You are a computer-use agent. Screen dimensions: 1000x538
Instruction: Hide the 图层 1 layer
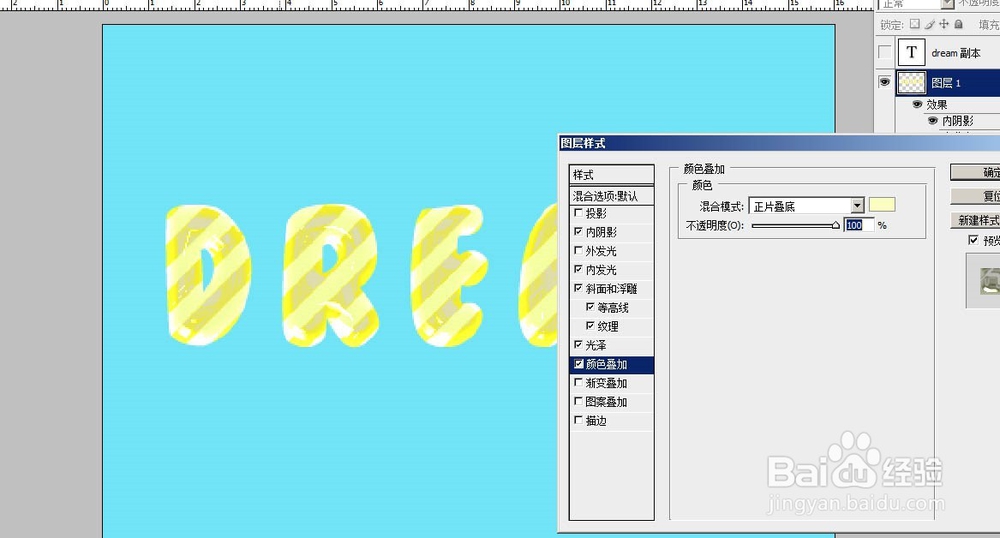[x=885, y=82]
